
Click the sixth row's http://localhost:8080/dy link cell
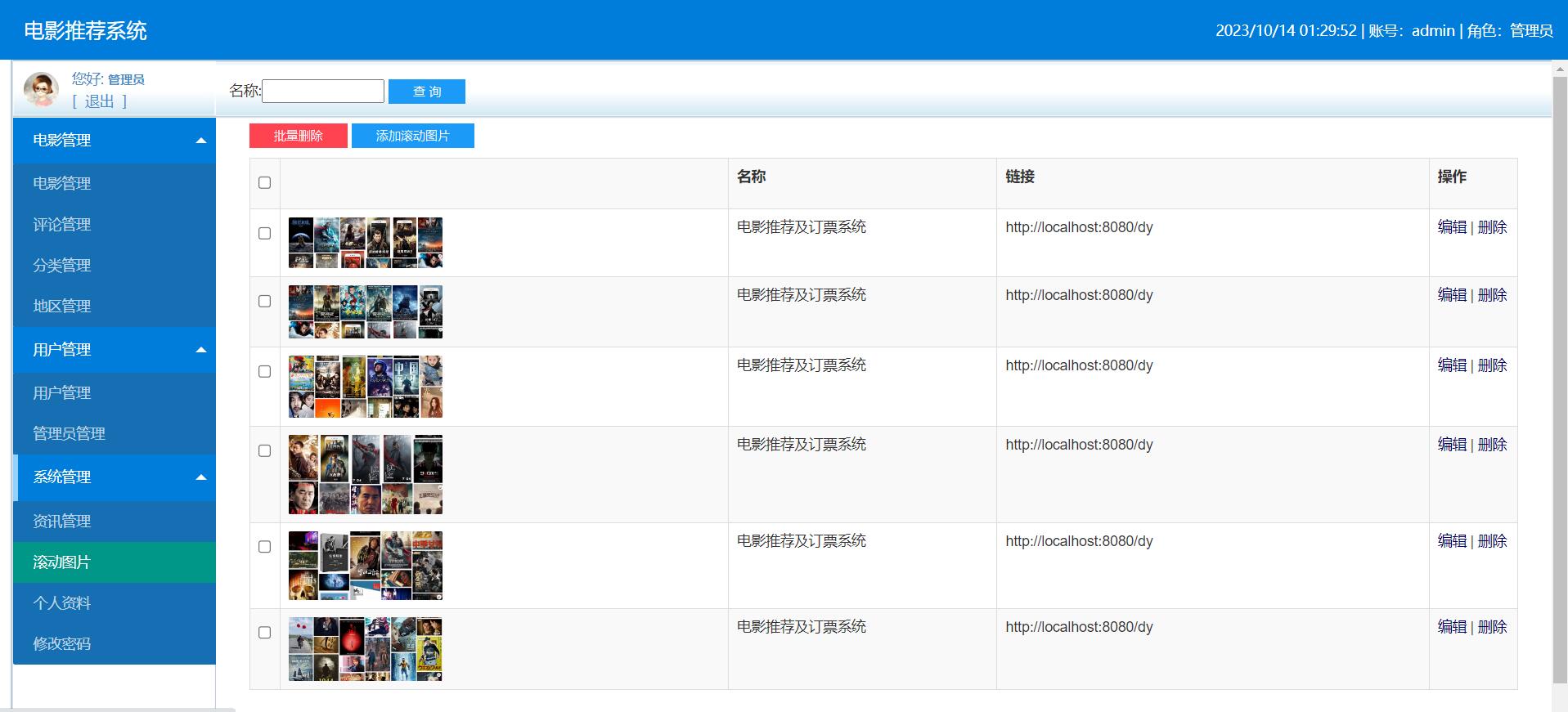1079,627
